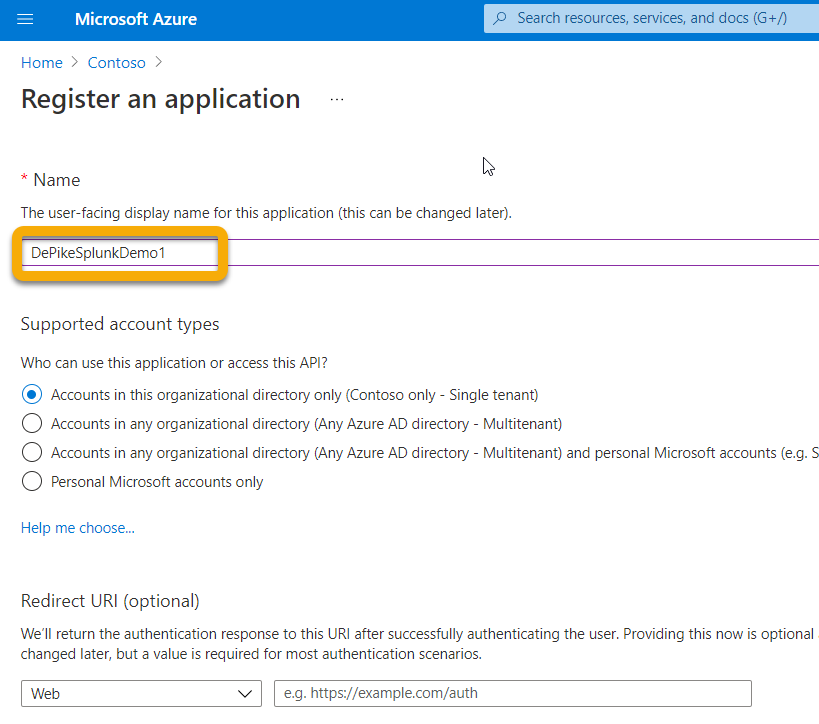
Task: Click the Help me choose link
Action: click(x=78, y=528)
